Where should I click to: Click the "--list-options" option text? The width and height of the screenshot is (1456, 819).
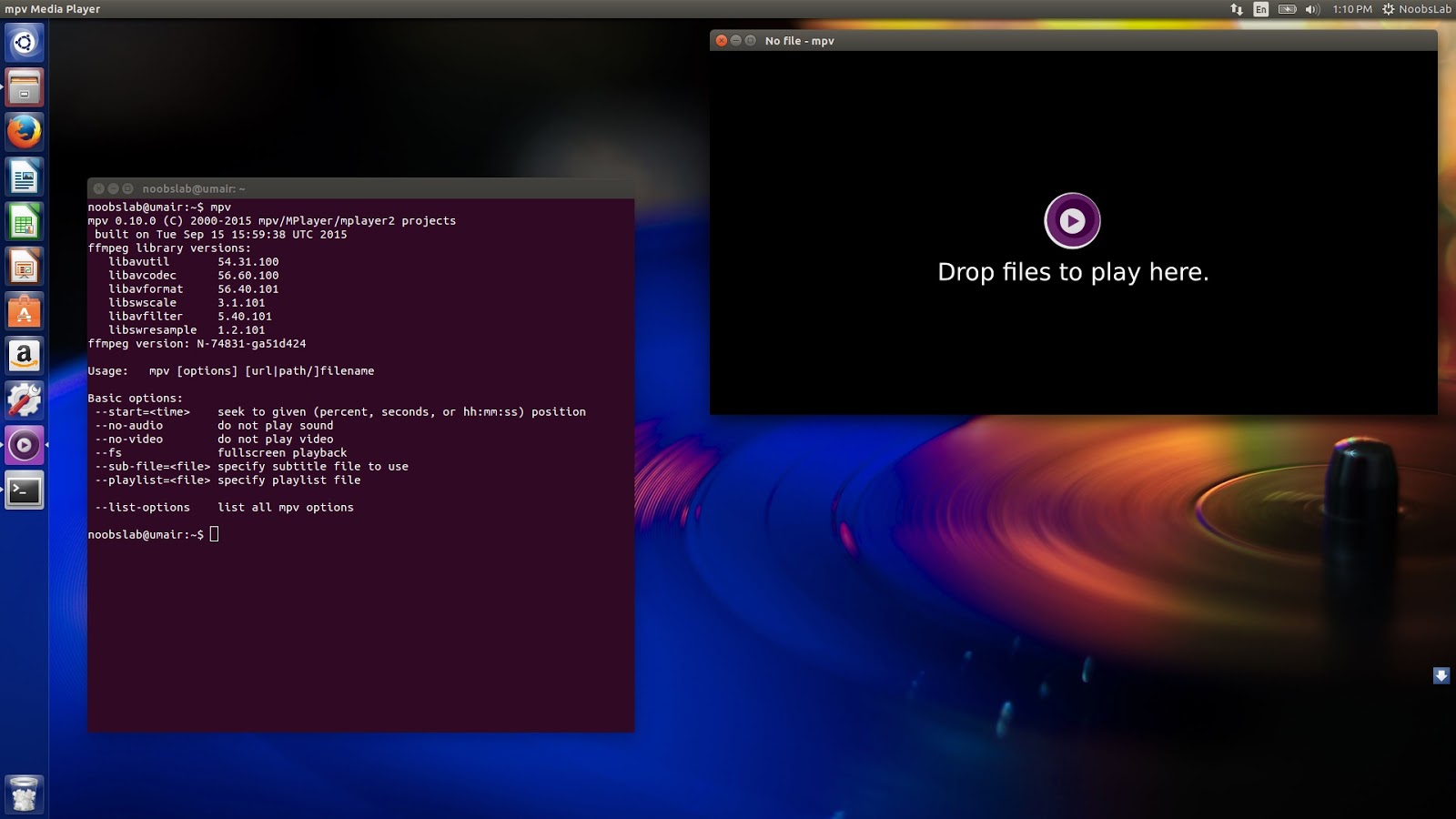143,508
